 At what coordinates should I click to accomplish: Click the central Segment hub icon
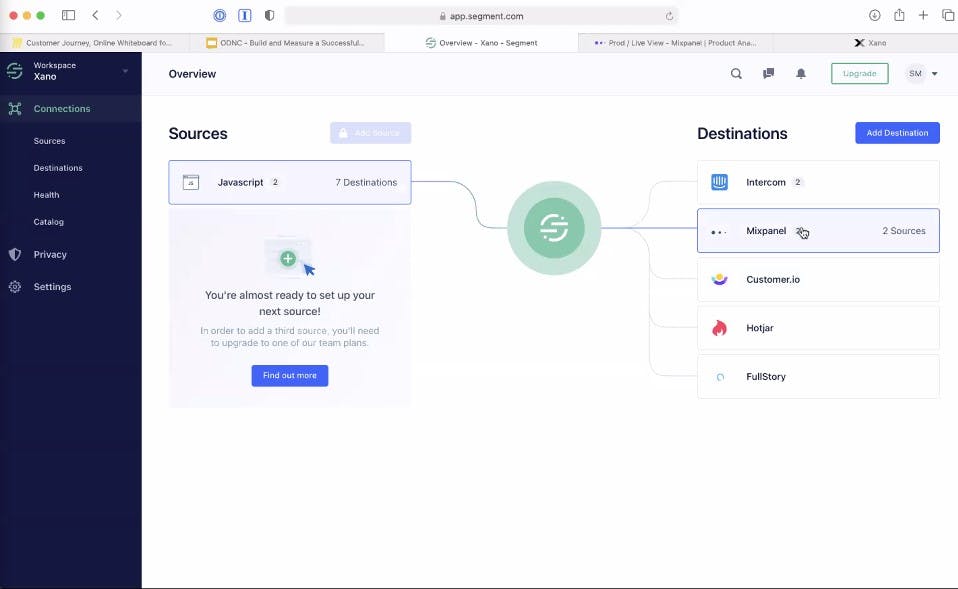[x=554, y=228]
